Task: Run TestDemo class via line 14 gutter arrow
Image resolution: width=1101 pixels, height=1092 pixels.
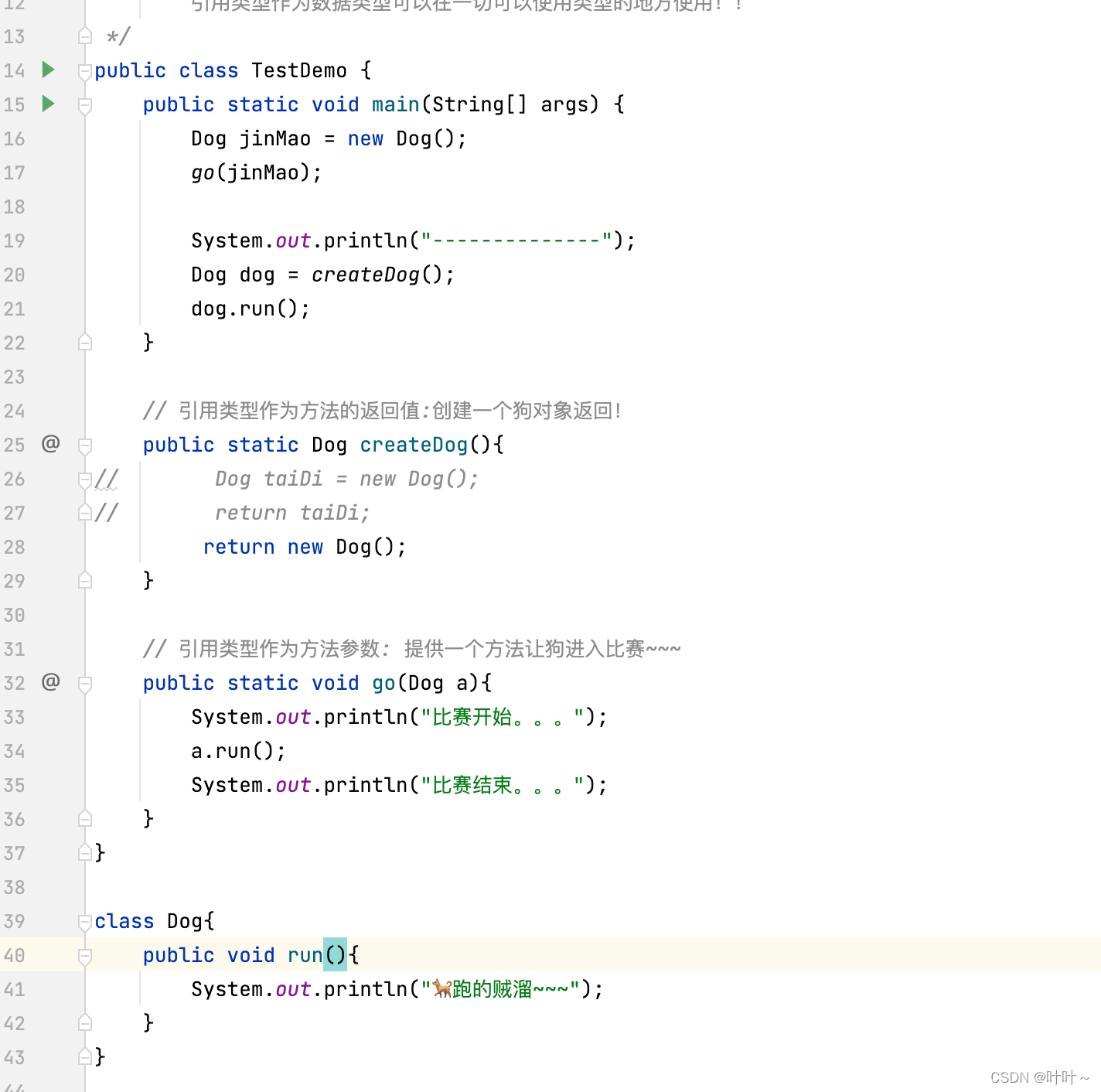Action: (x=48, y=70)
